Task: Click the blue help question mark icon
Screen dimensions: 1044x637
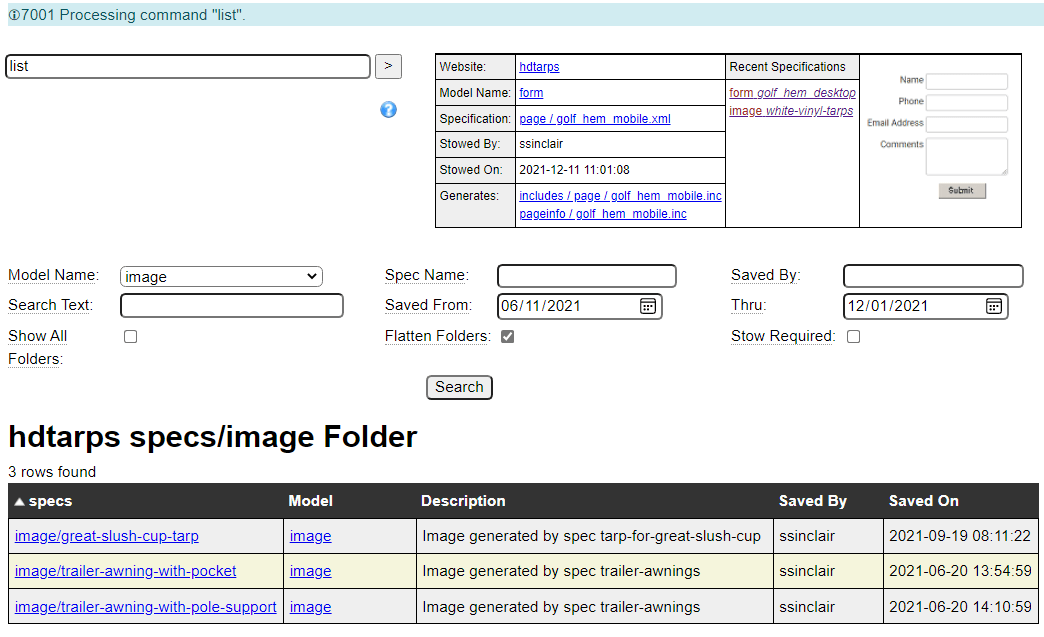Action: click(x=389, y=110)
